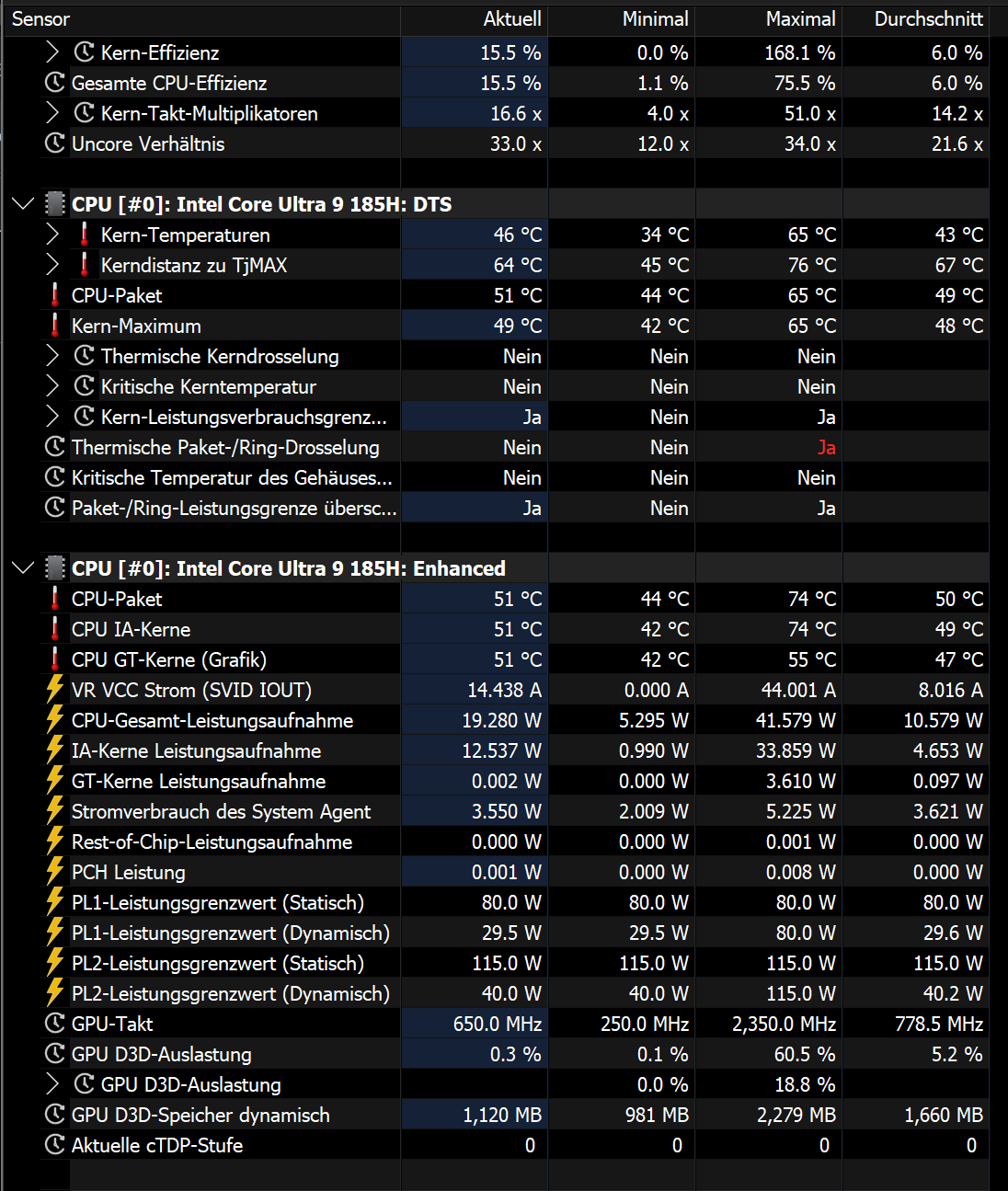This screenshot has height=1191, width=1008.
Task: Click the Aktuell column header
Action: click(512, 18)
